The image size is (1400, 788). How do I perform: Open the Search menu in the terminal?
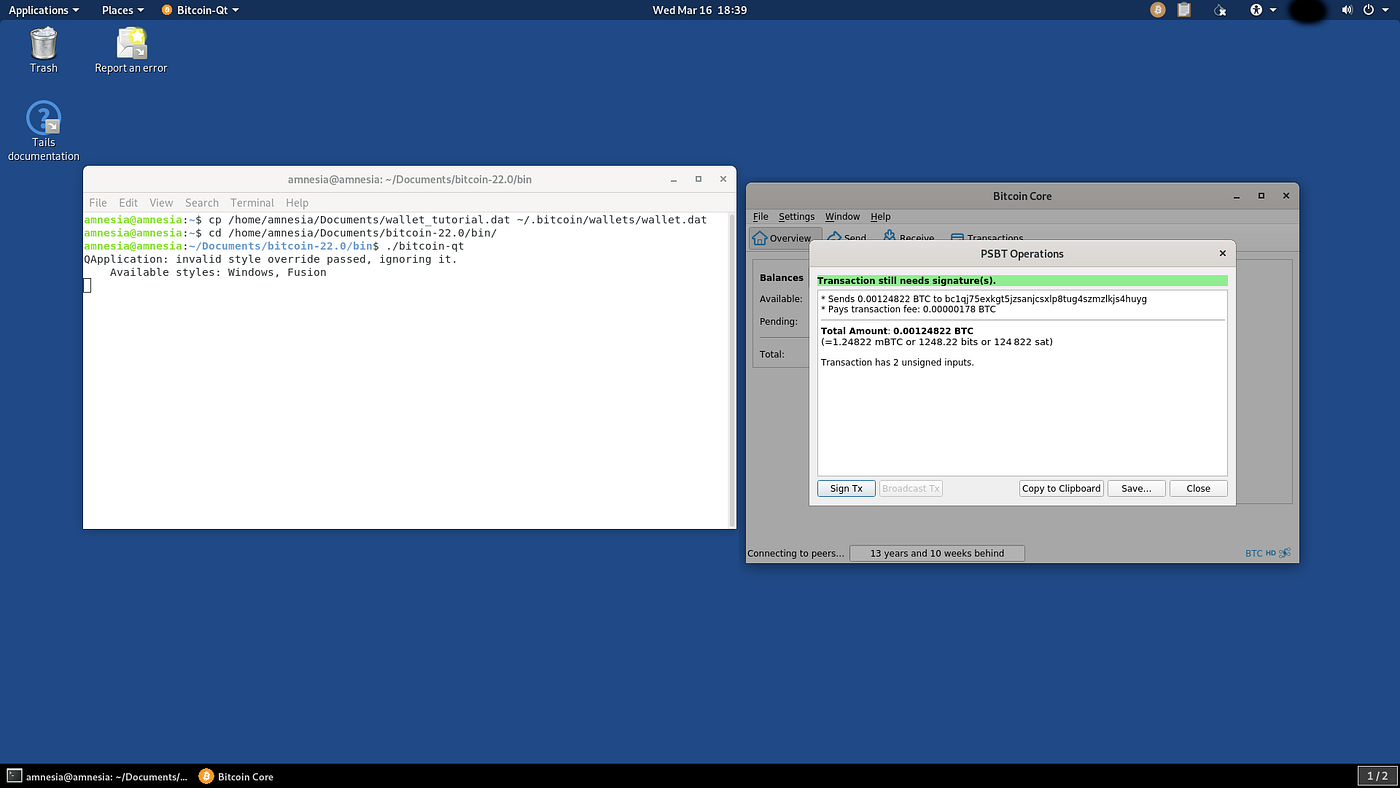pyautogui.click(x=201, y=202)
